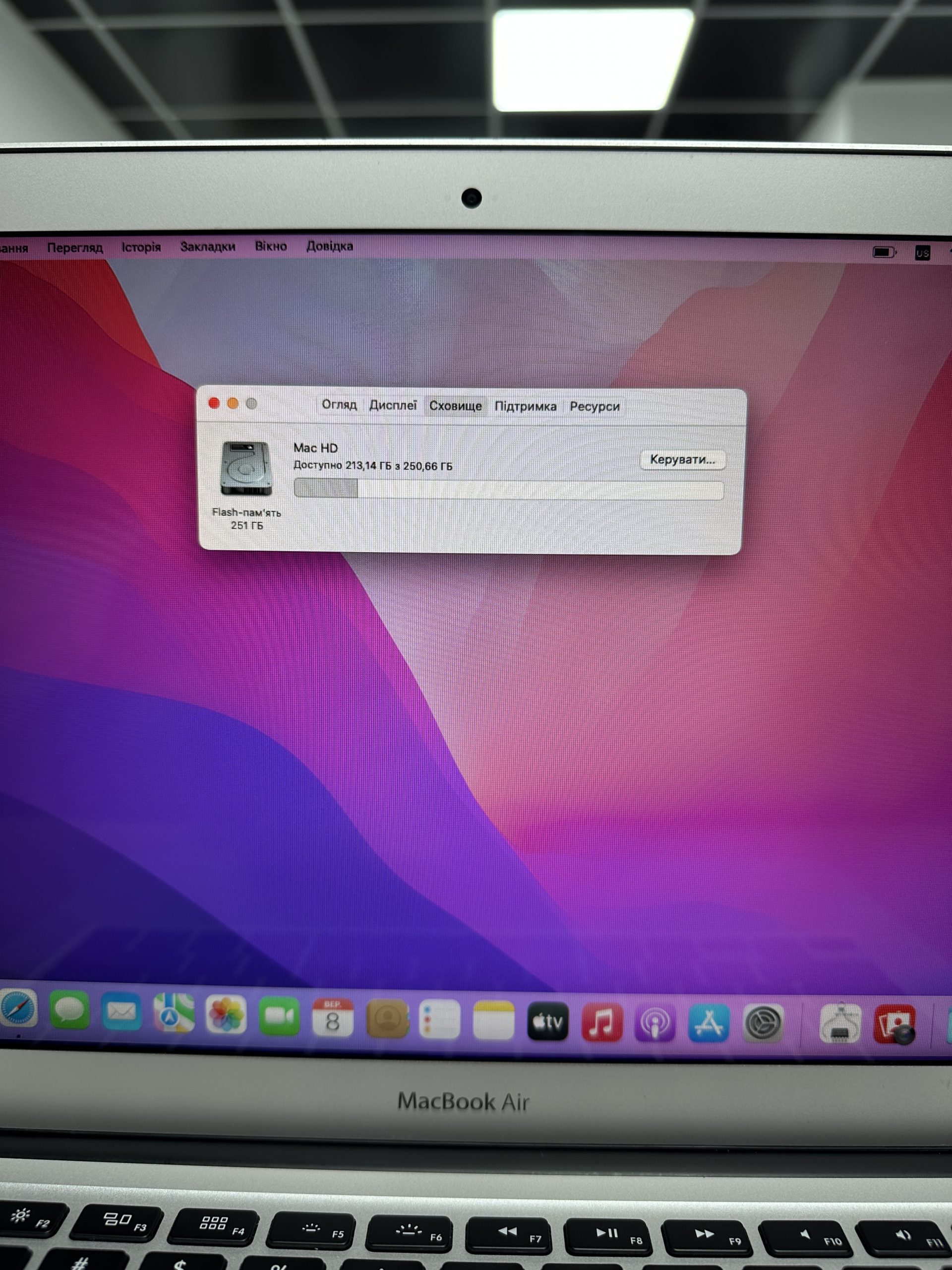Select the Сховище tab
This screenshot has height=1270, width=952.
(x=456, y=406)
